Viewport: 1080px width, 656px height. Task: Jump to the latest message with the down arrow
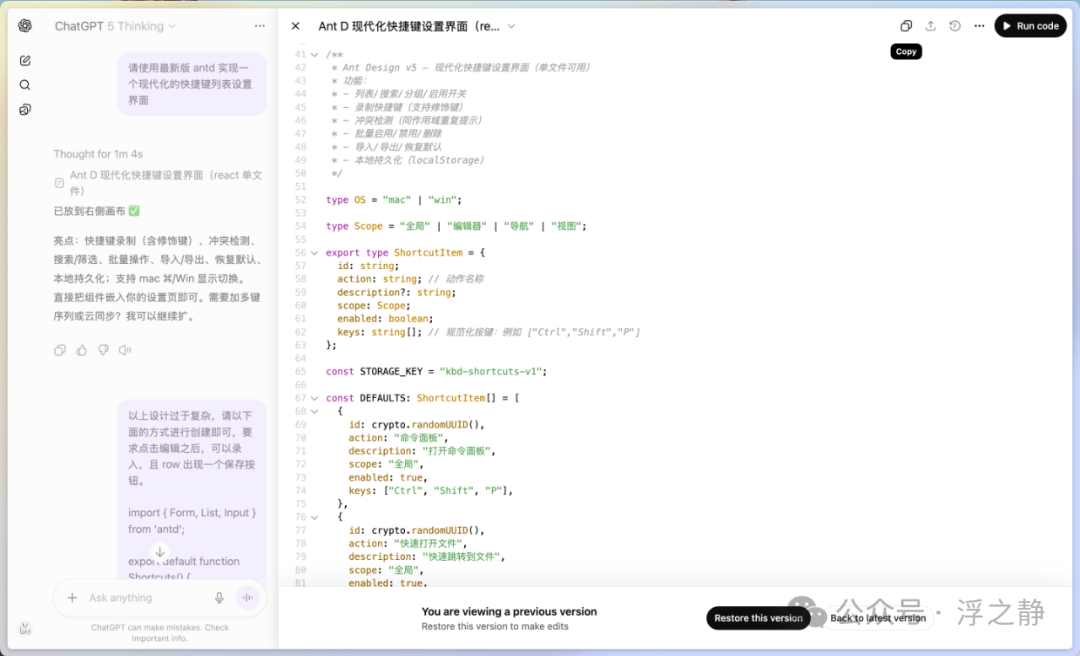(160, 552)
